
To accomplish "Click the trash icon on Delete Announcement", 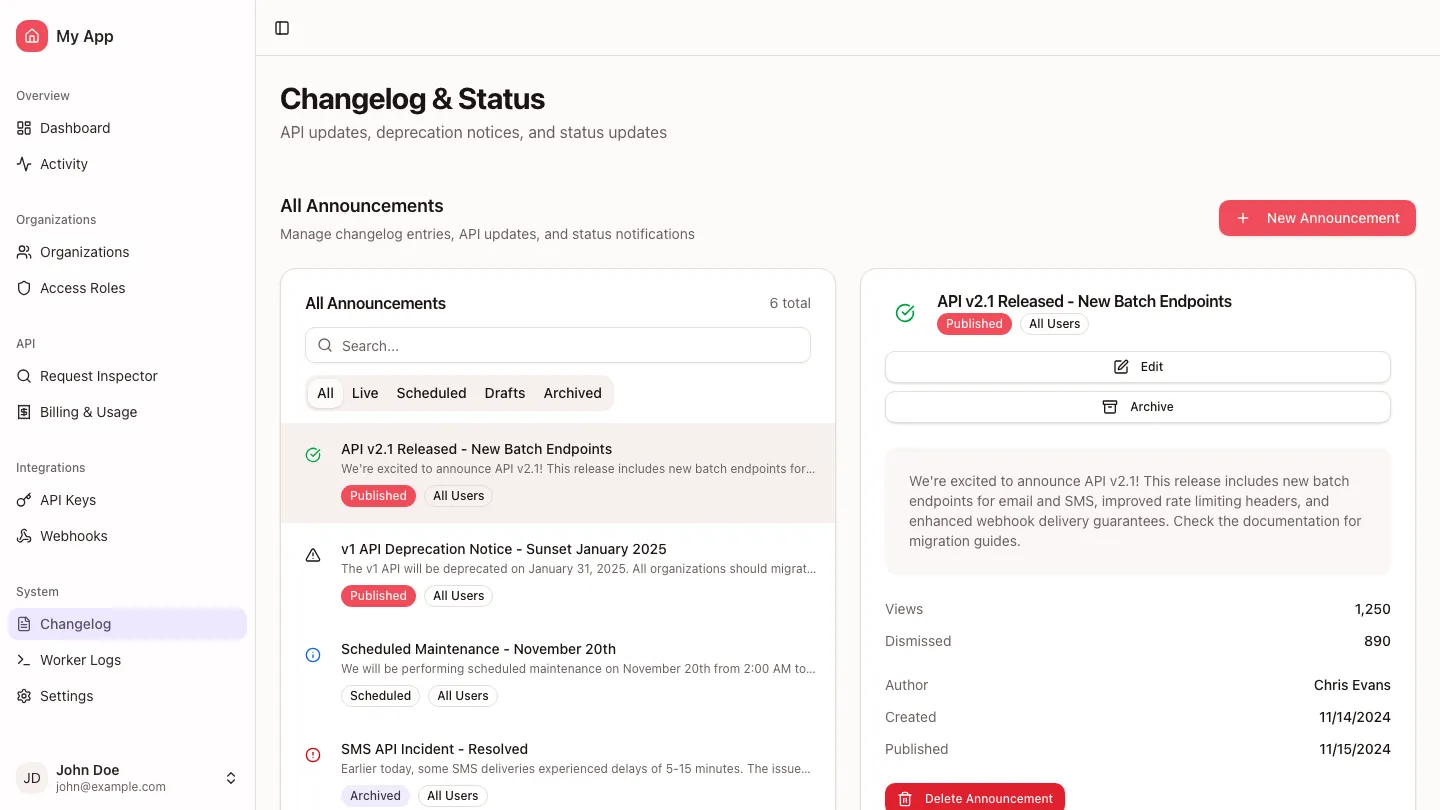I will 905,798.
